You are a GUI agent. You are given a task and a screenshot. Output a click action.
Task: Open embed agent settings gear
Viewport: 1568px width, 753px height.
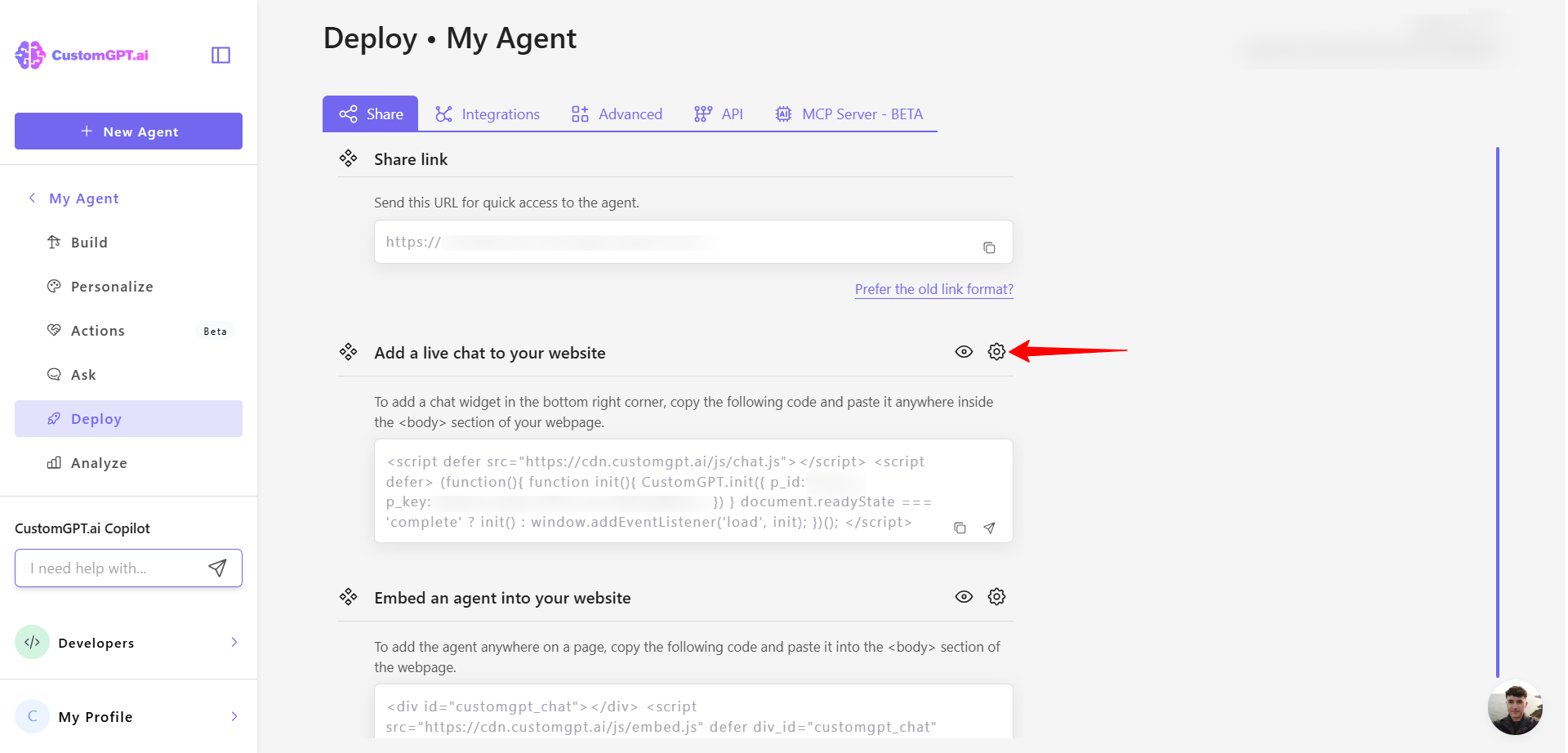coord(996,597)
